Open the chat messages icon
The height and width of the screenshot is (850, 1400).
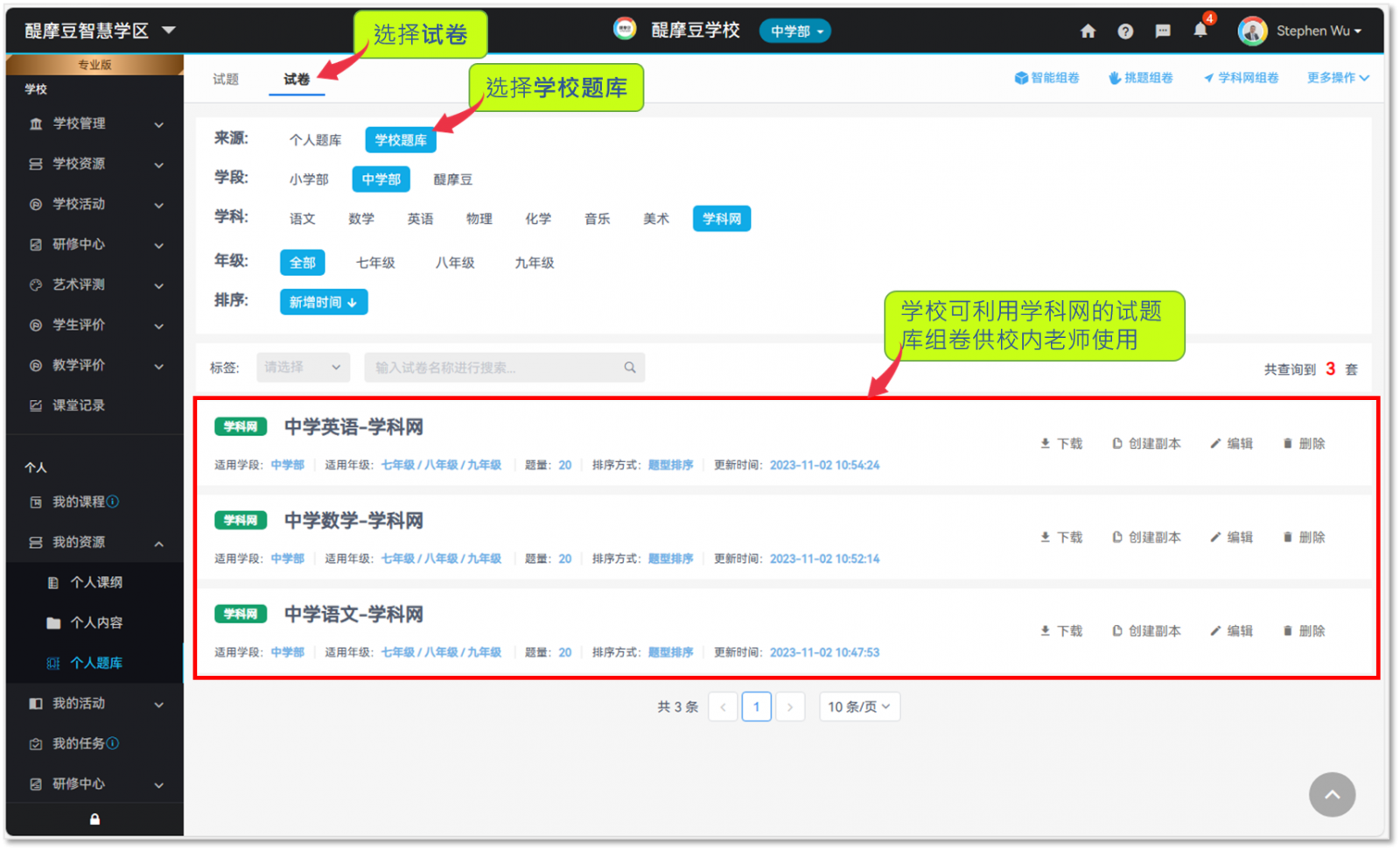(x=1163, y=32)
